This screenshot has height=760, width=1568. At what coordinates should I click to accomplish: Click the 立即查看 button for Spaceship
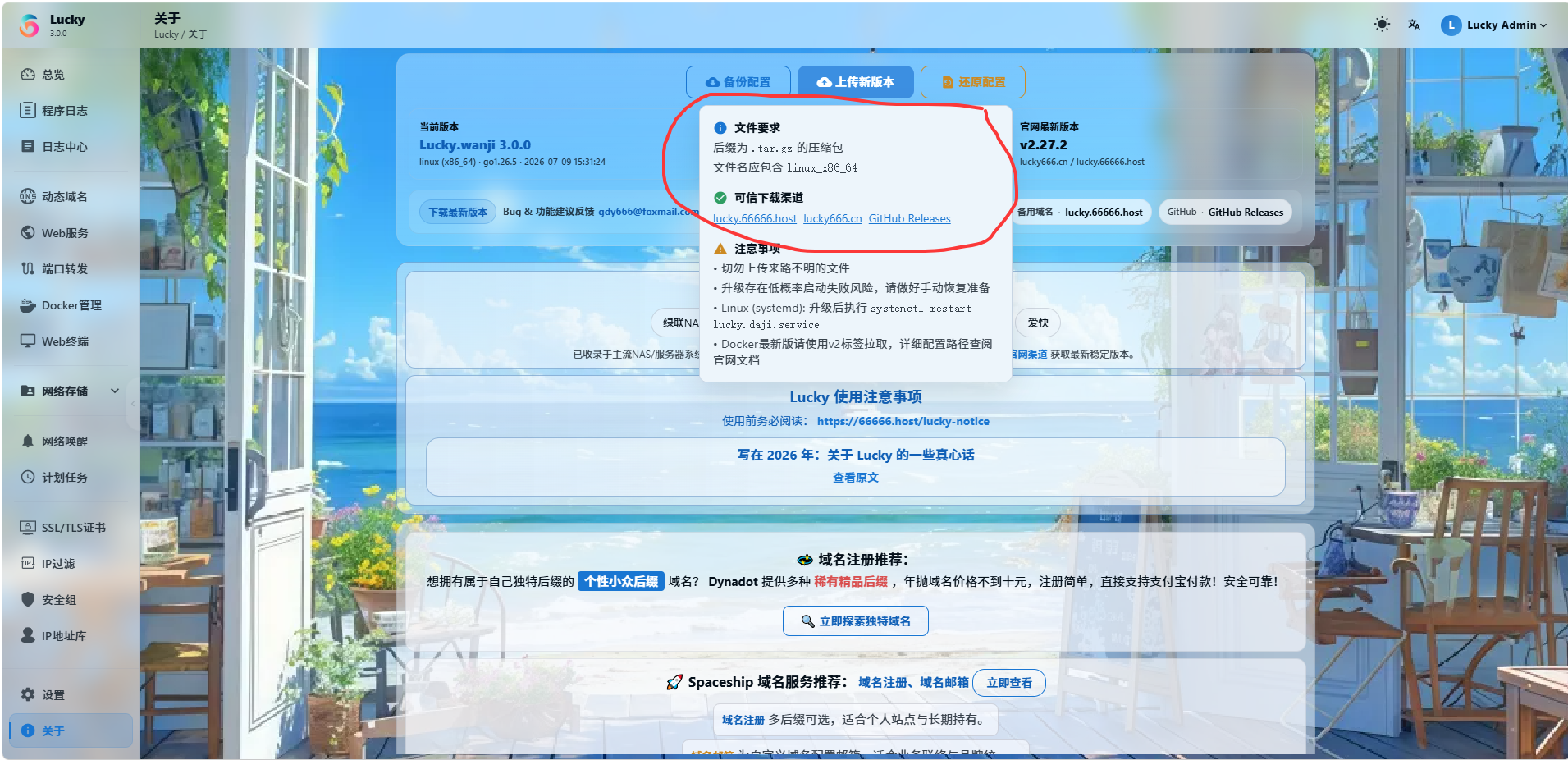pyautogui.click(x=1009, y=683)
